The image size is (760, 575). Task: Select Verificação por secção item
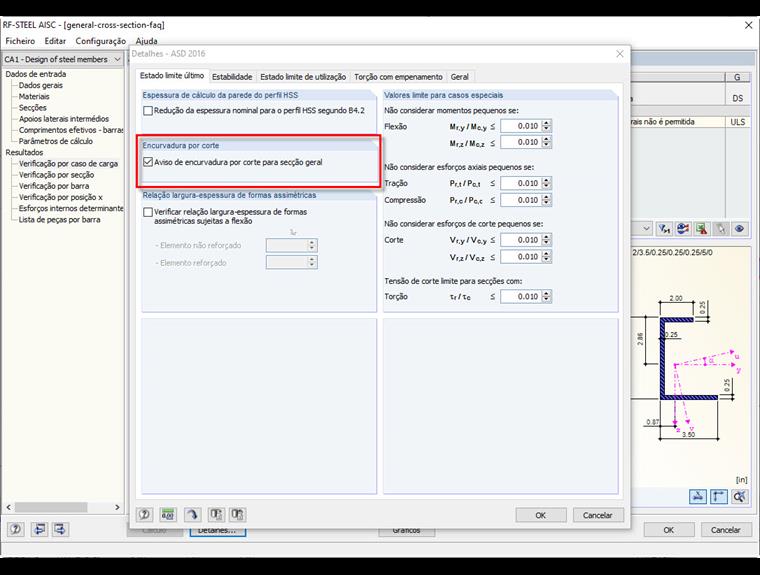click(56, 175)
